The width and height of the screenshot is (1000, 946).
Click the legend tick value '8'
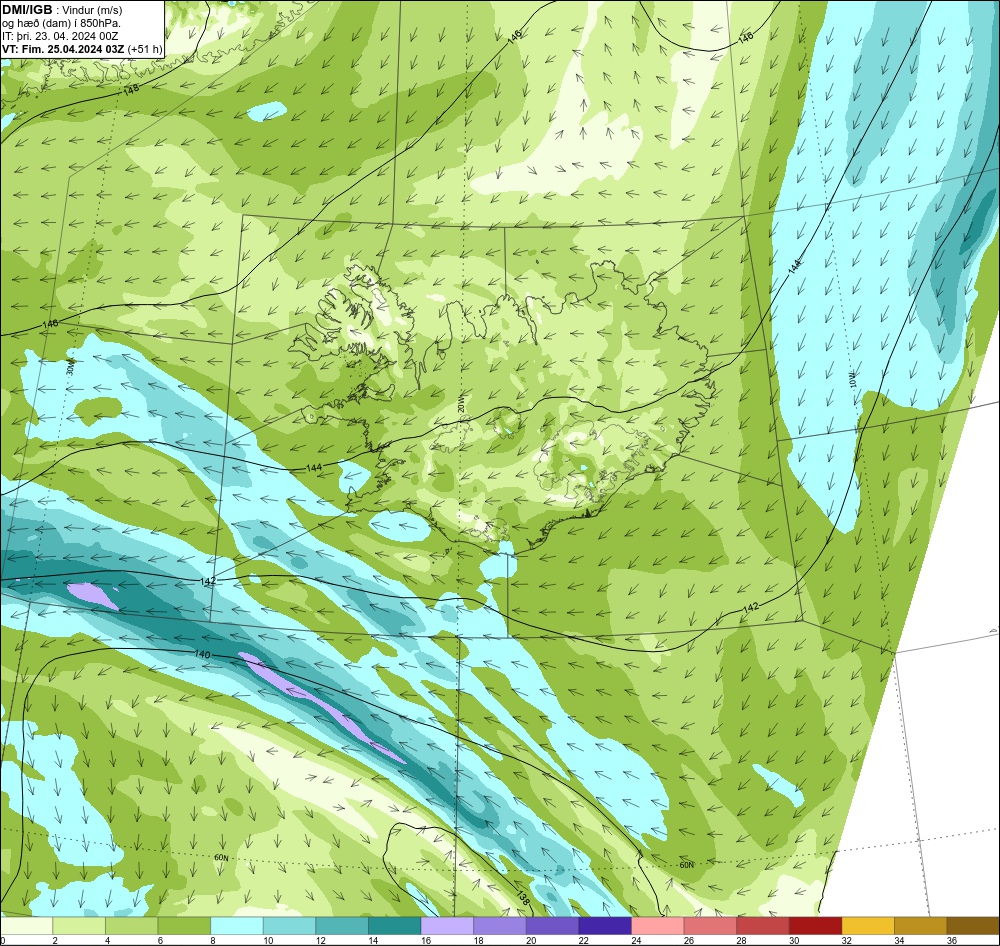pos(212,940)
